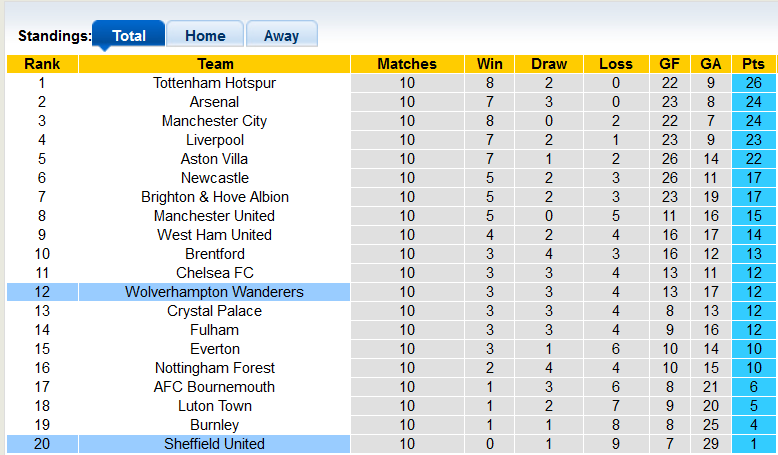Image resolution: width=778 pixels, height=455 pixels.
Task: Click the Wolverhampton Wanderers highlighted row
Action: tap(214, 292)
